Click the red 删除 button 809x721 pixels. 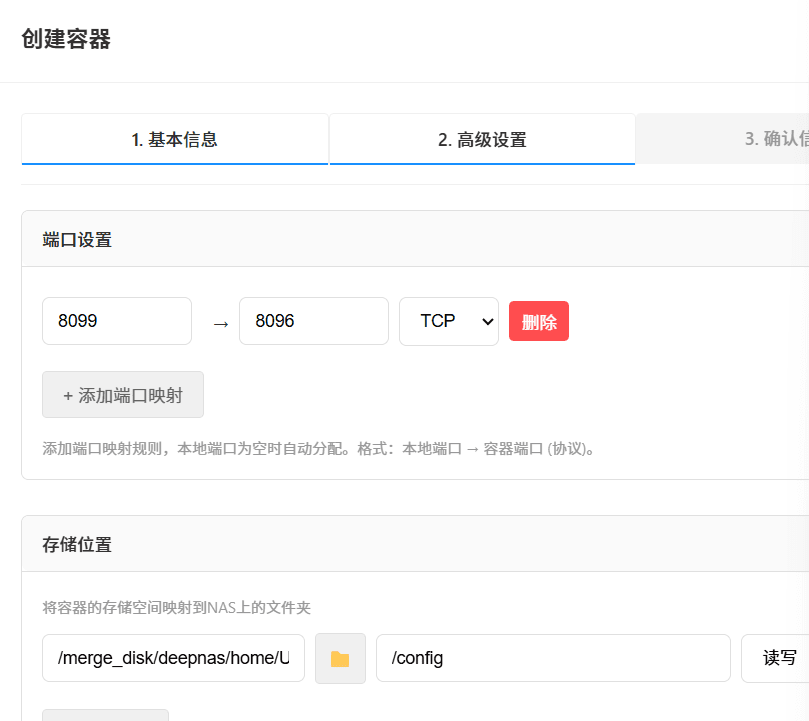point(539,321)
